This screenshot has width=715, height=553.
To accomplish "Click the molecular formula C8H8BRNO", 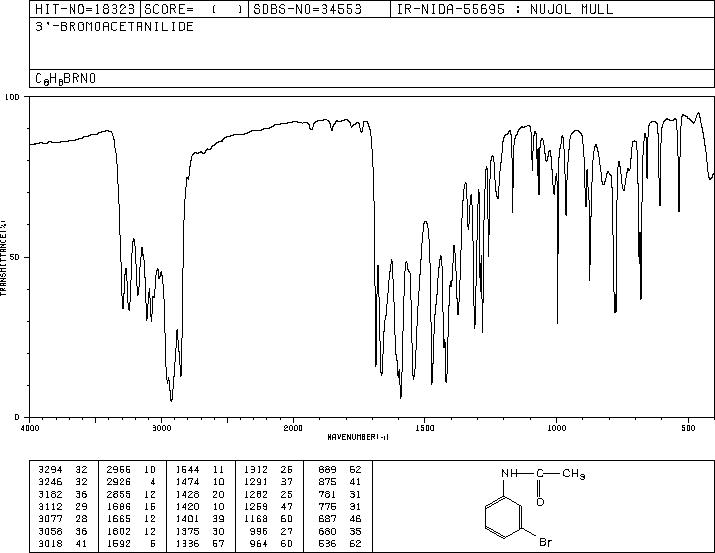I will (x=66, y=79).
